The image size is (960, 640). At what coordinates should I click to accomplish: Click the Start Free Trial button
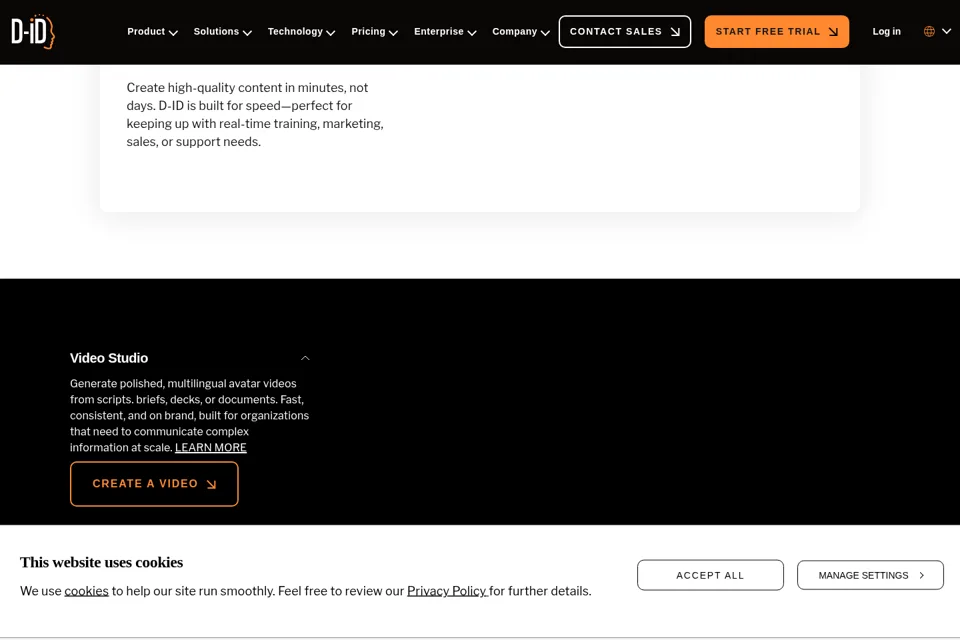[776, 31]
